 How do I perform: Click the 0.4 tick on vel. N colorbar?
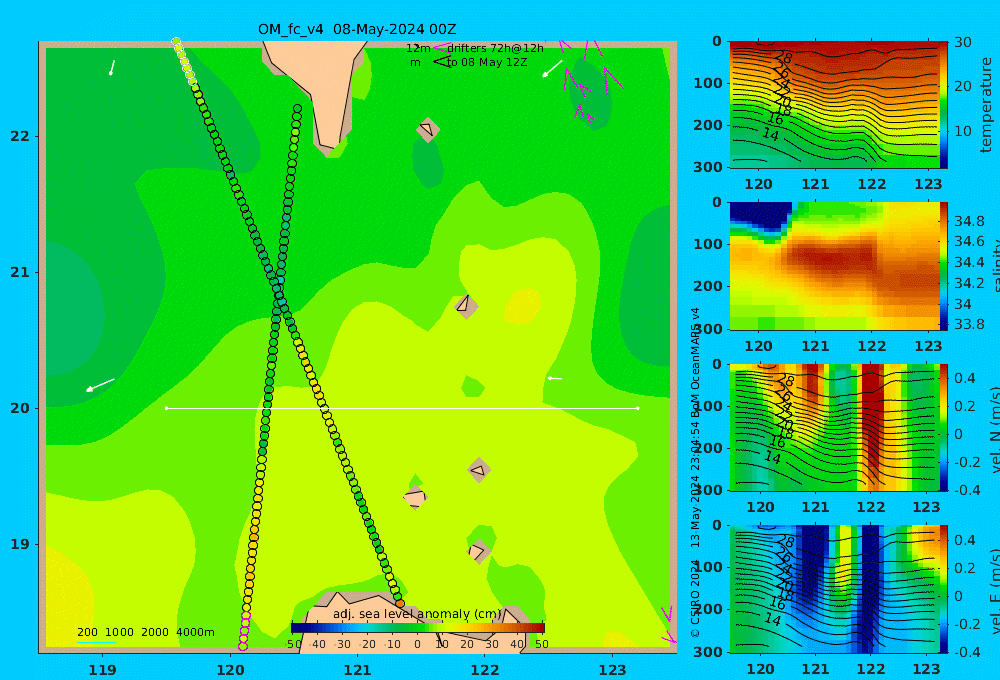point(965,378)
